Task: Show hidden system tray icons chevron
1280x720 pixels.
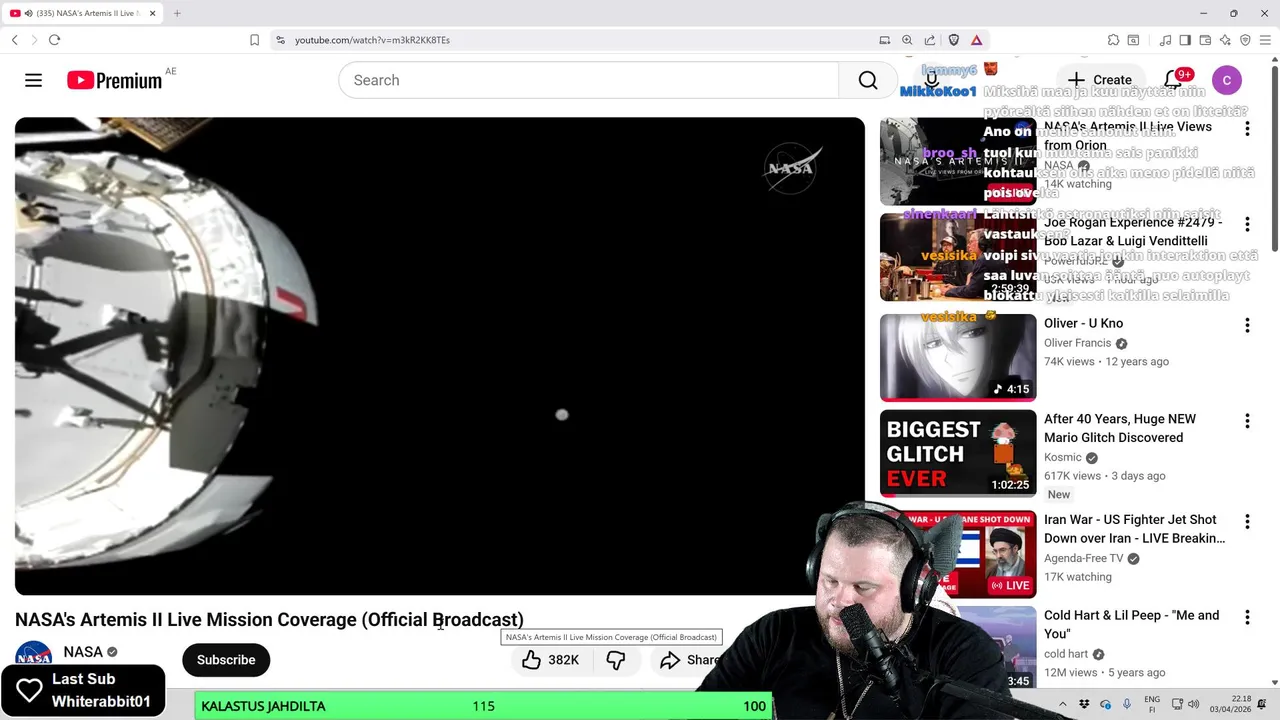Action: (1062, 705)
